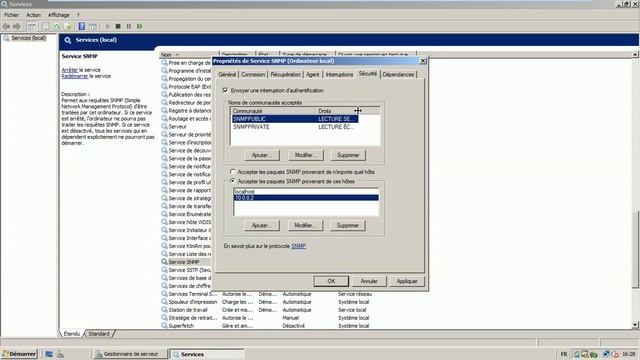Click Supprimer under the hosts list

point(348,225)
